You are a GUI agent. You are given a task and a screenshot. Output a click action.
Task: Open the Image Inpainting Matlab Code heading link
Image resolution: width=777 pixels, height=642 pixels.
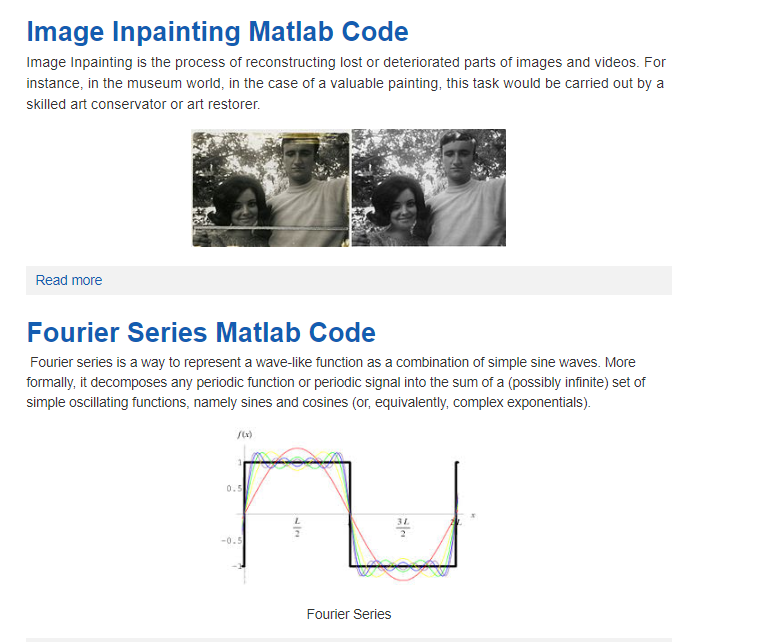pos(217,32)
